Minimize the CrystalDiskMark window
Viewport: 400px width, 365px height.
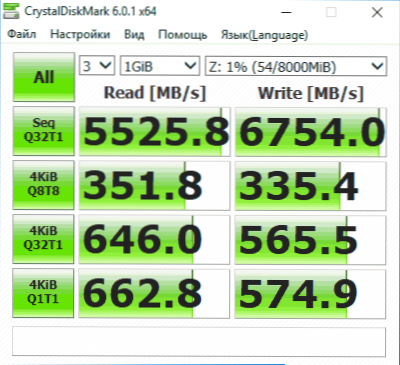tap(286, 12)
